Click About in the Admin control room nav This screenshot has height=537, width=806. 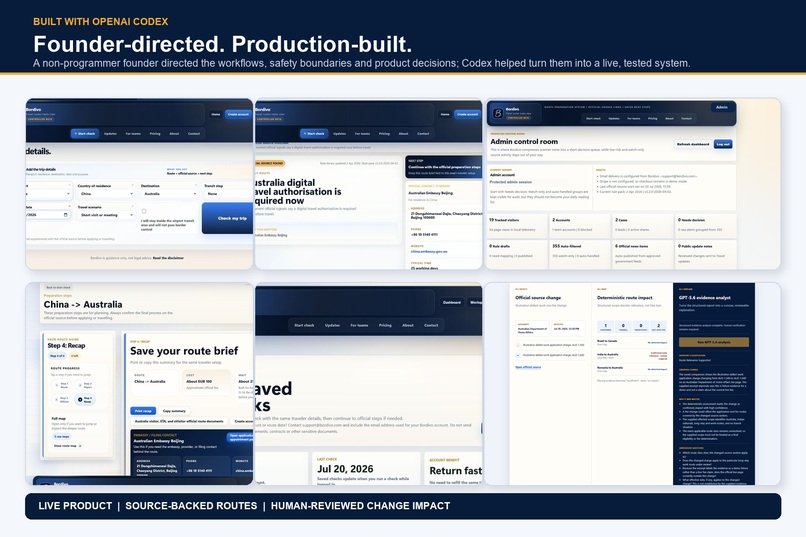[x=669, y=118]
